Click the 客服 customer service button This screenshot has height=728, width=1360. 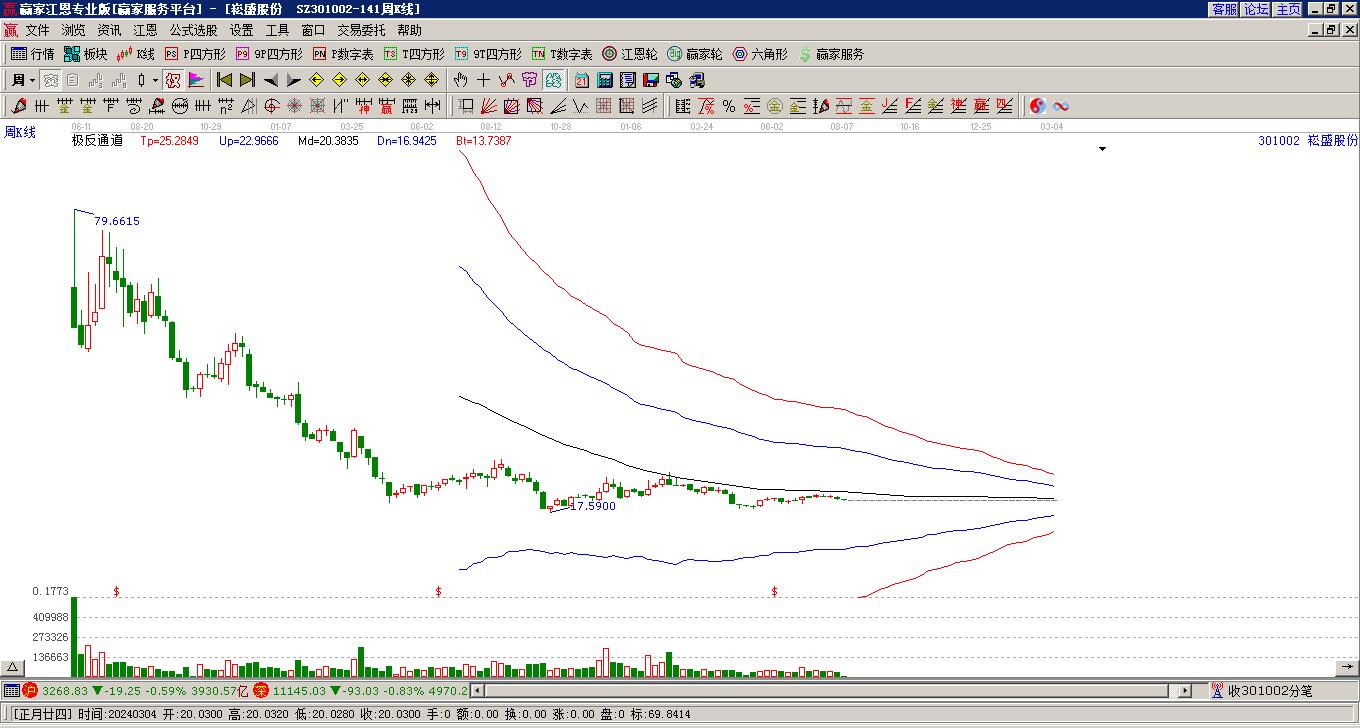(1224, 9)
